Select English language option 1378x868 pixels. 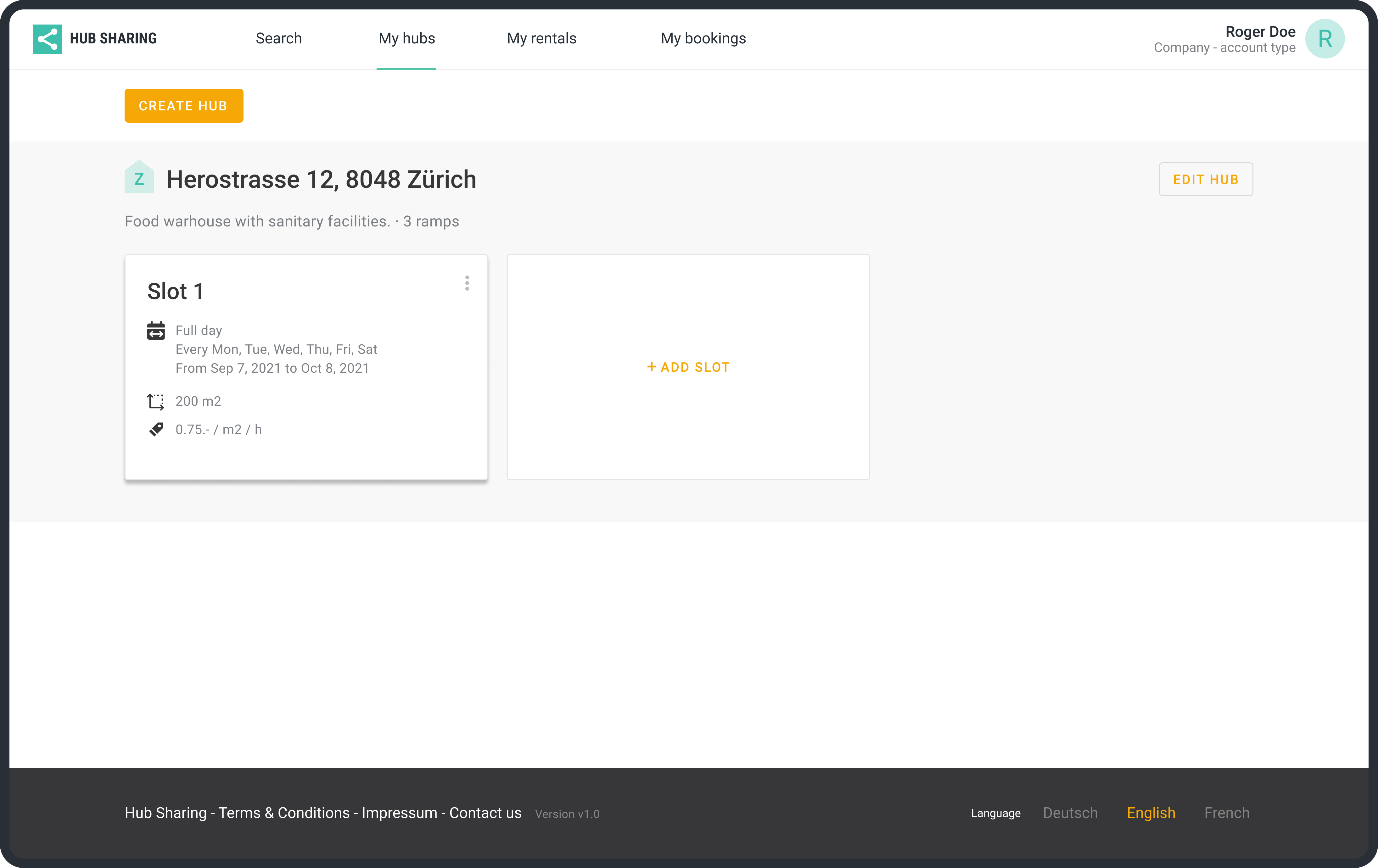click(1150, 813)
